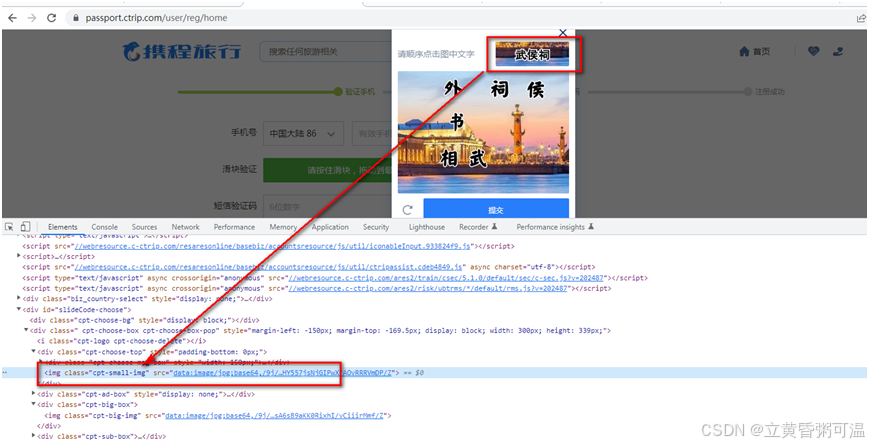869x445 pixels.
Task: Refresh the captcha with the circular arrow
Action: 408,209
